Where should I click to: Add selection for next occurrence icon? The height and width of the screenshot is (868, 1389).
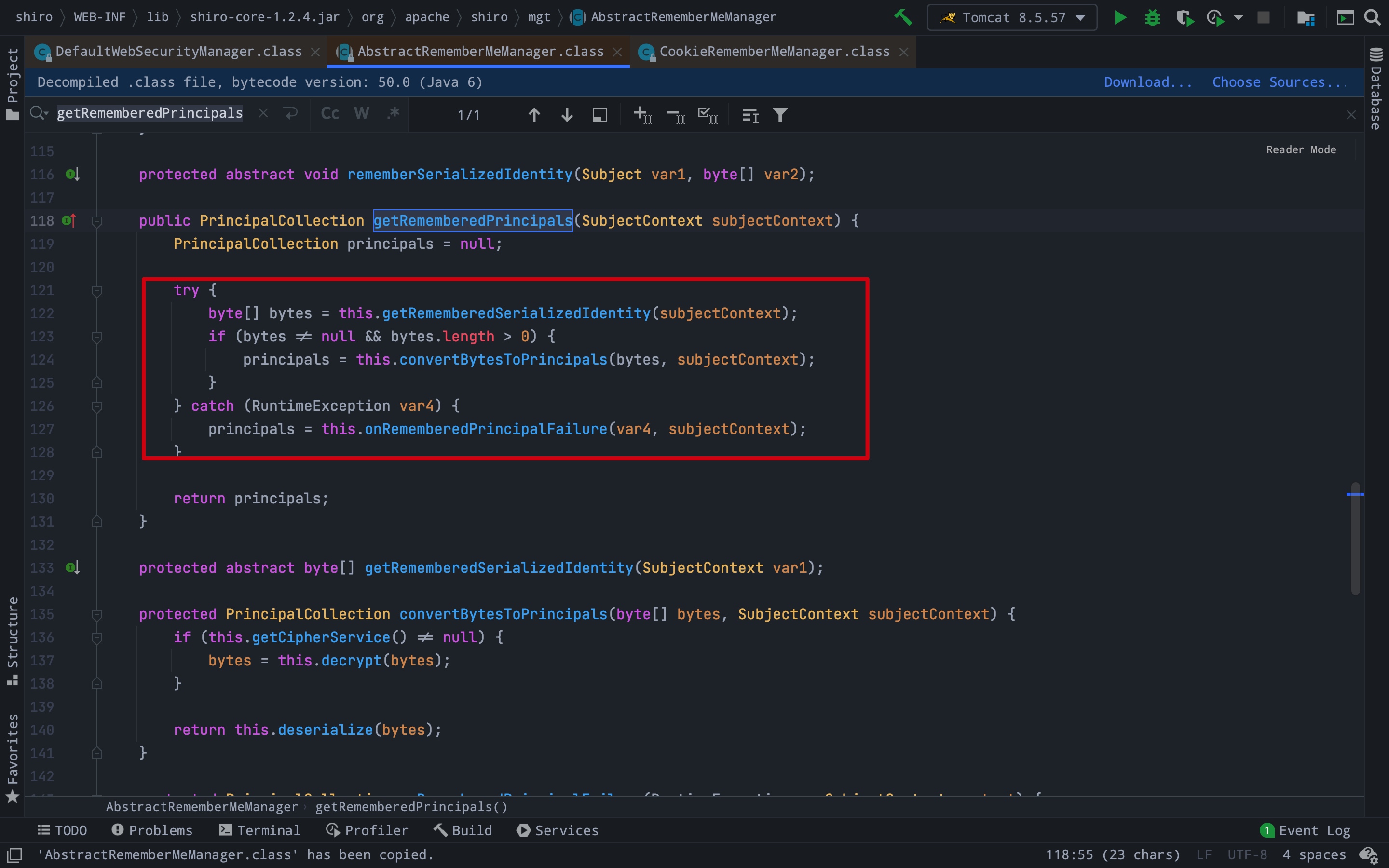pyautogui.click(x=643, y=115)
